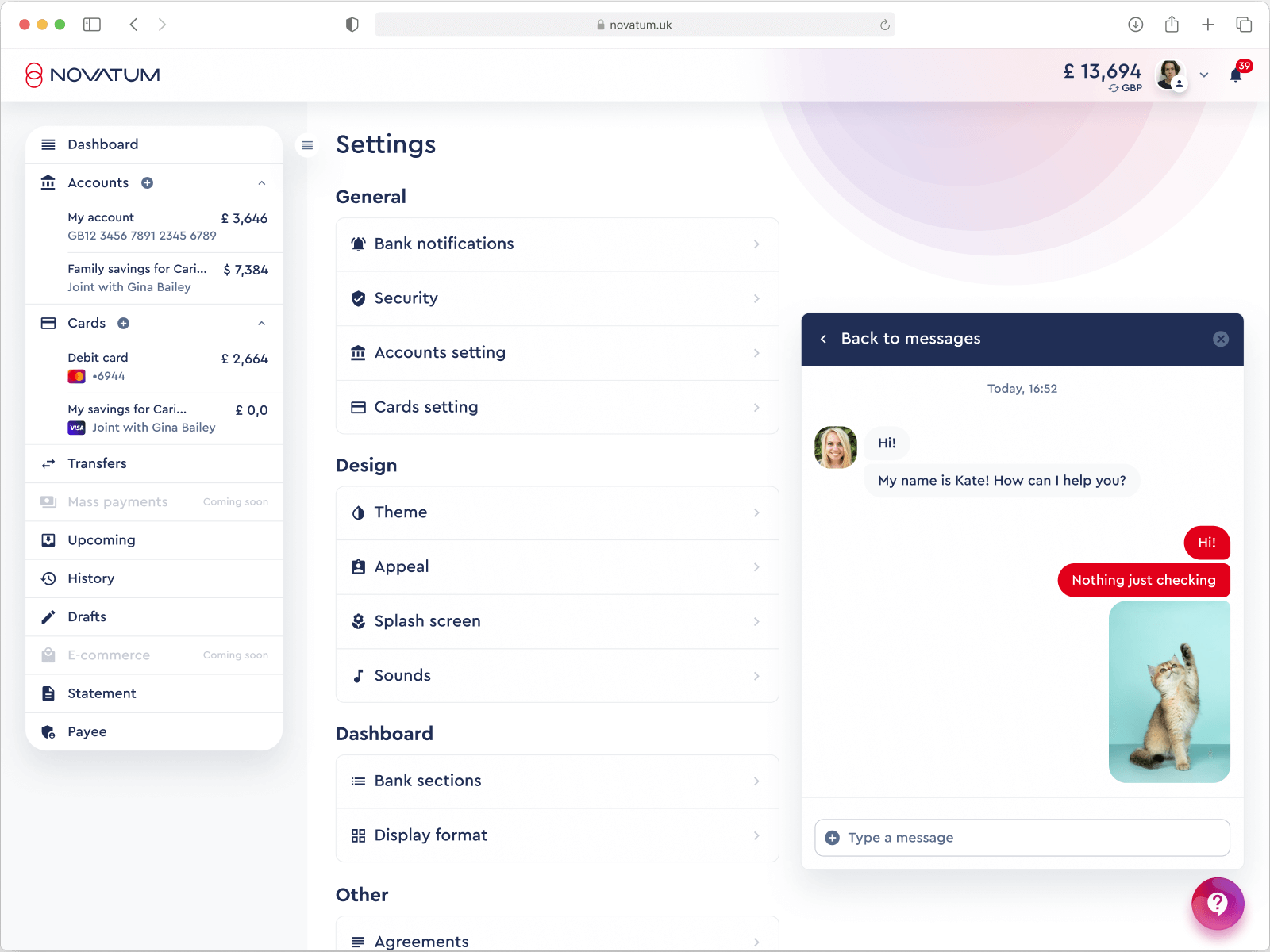This screenshot has height=952, width=1270.
Task: Open Splash screen settings
Action: [557, 621]
